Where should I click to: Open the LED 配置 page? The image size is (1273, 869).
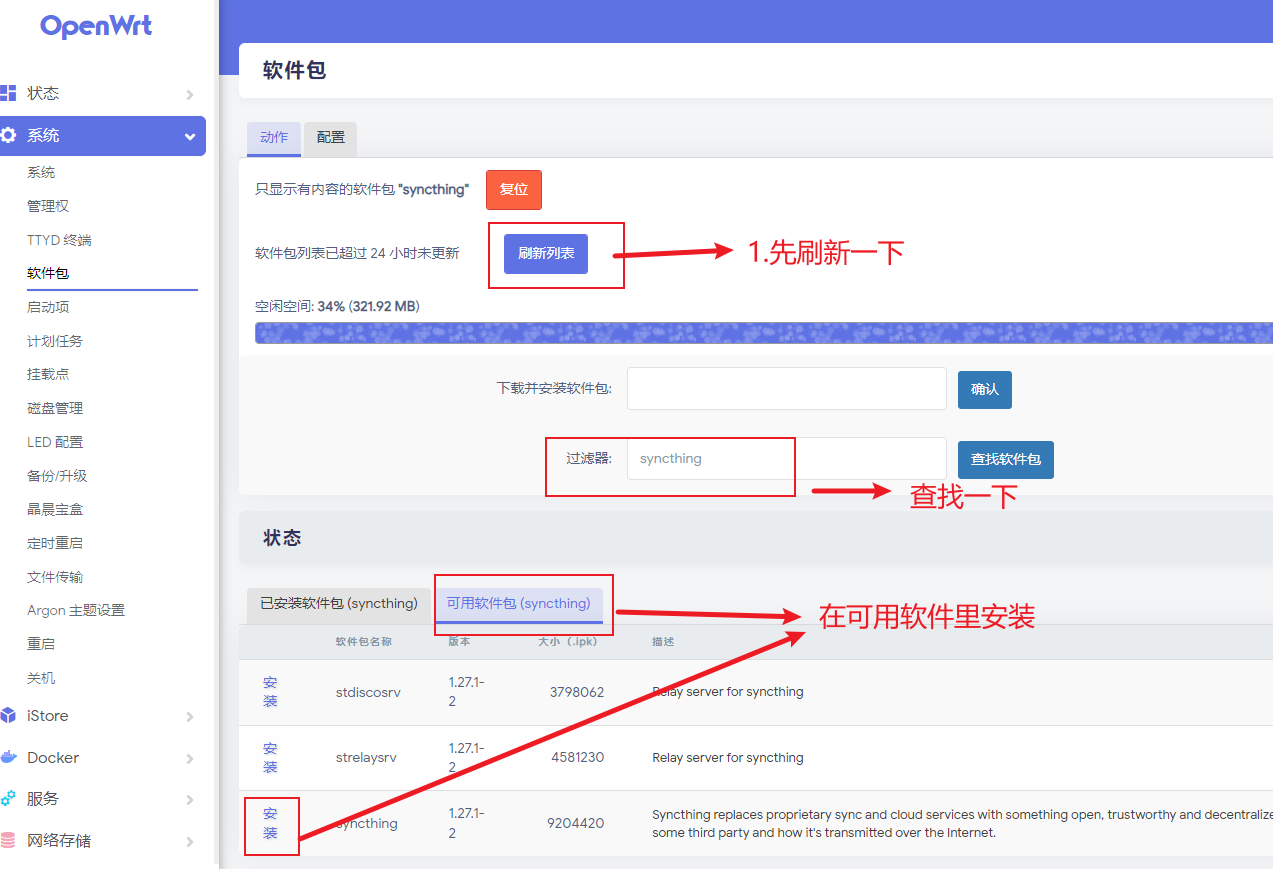point(55,442)
